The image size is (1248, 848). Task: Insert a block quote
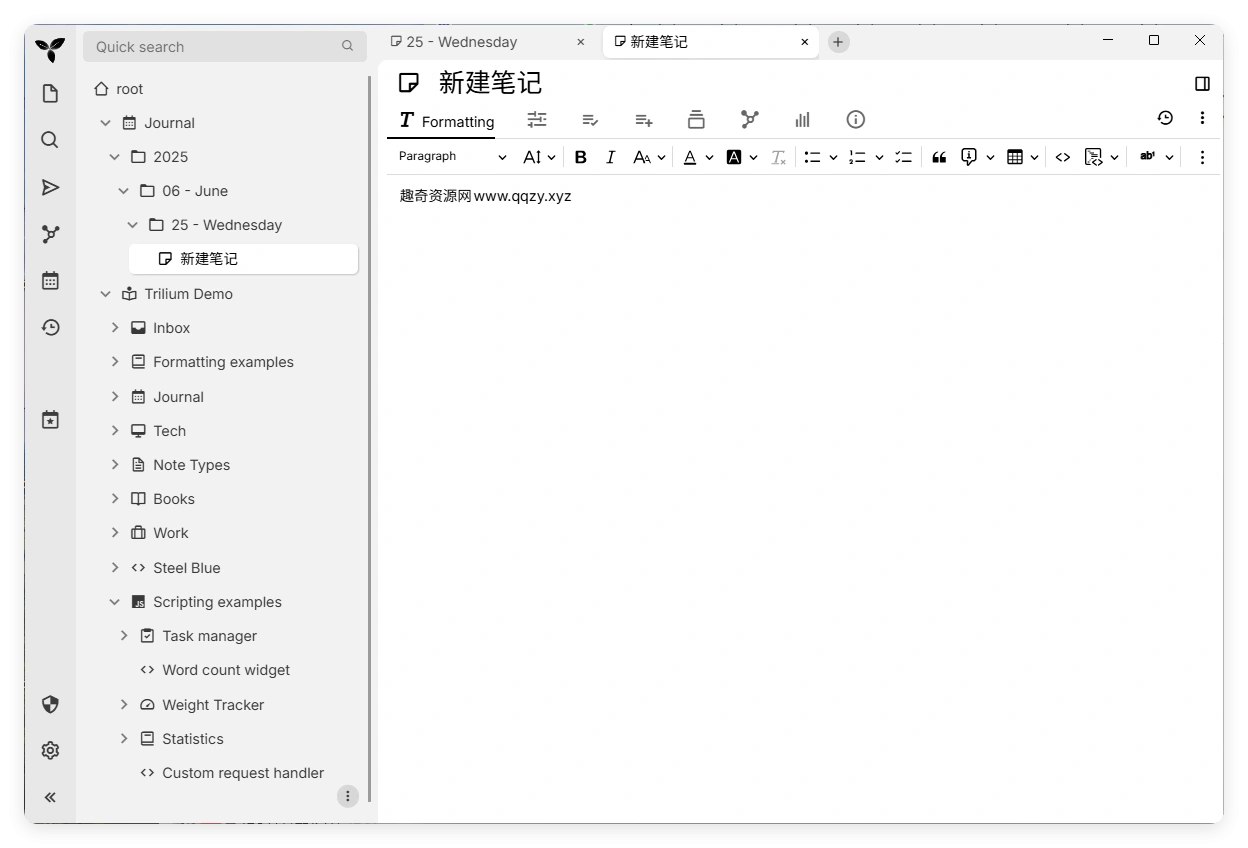click(938, 157)
